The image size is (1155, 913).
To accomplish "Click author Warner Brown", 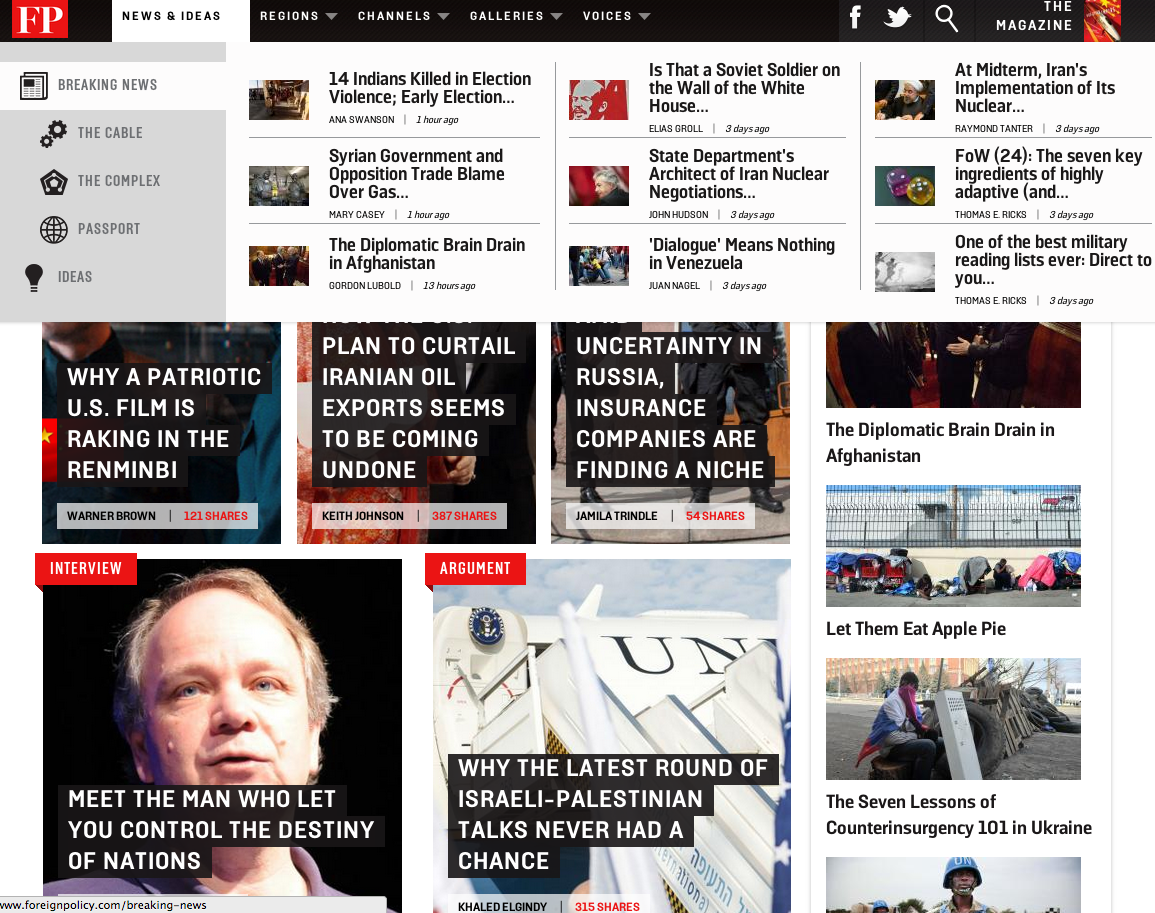I will [111, 516].
